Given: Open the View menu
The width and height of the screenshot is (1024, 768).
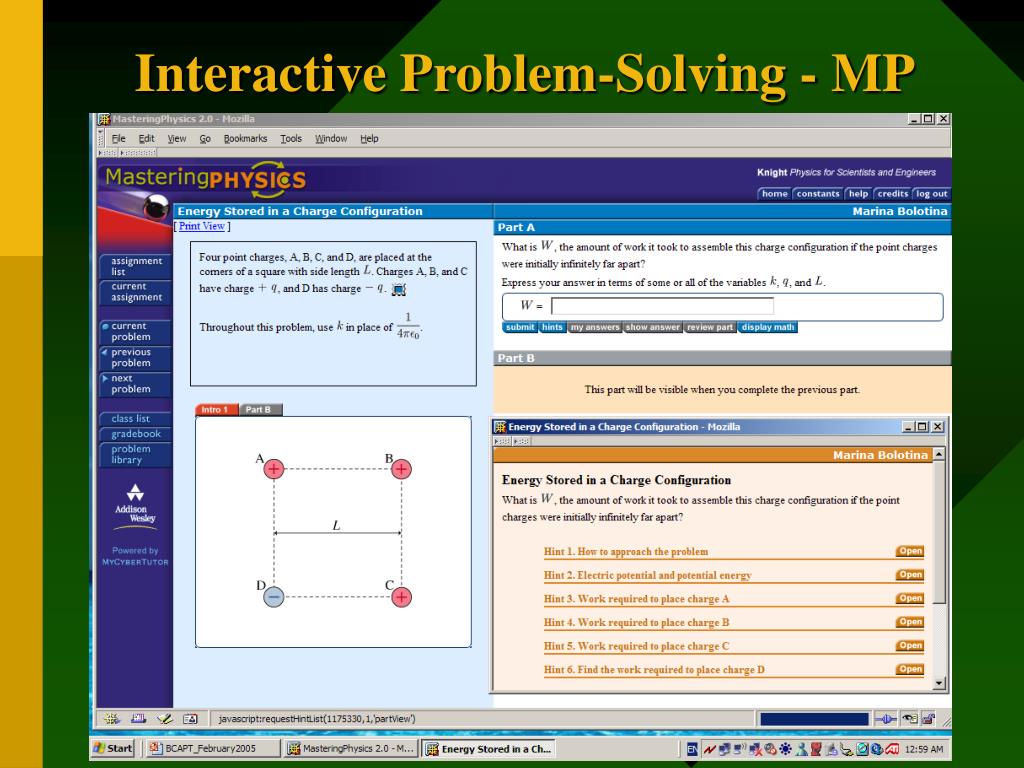Looking at the screenshot, I should 176,138.
